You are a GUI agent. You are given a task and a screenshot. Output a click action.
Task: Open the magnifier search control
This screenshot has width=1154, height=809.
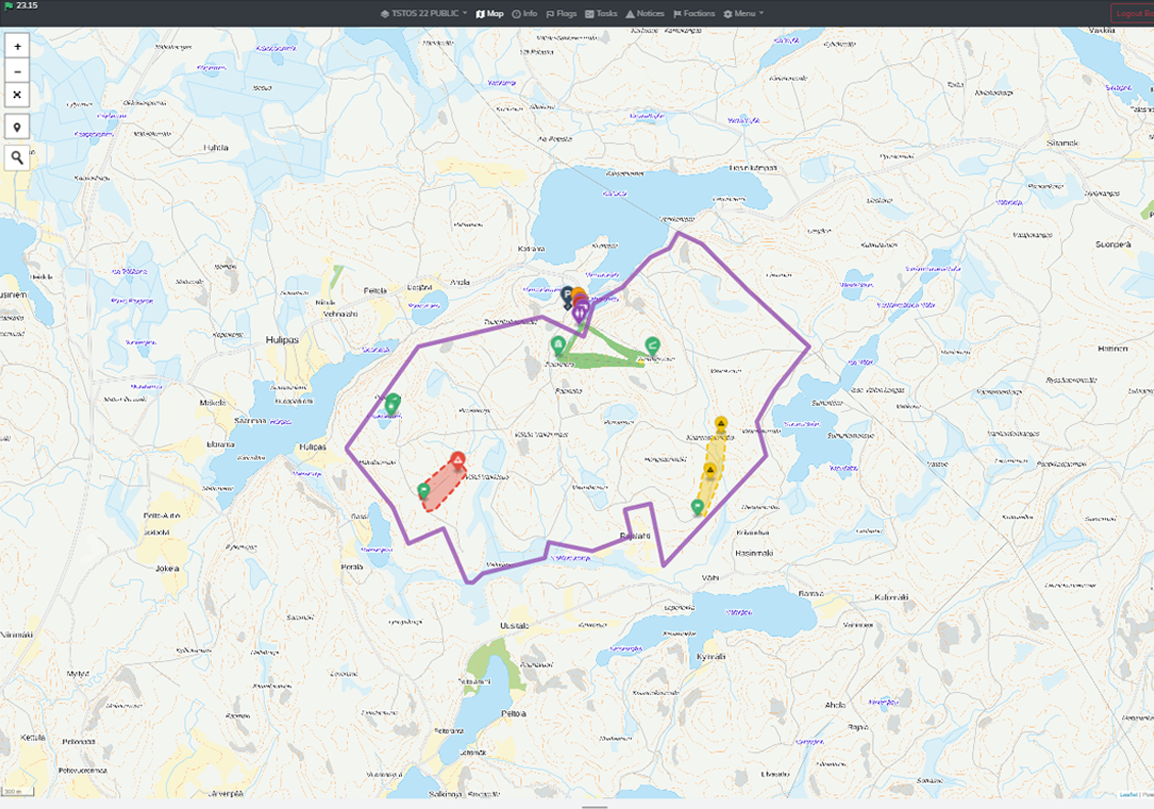[18, 158]
